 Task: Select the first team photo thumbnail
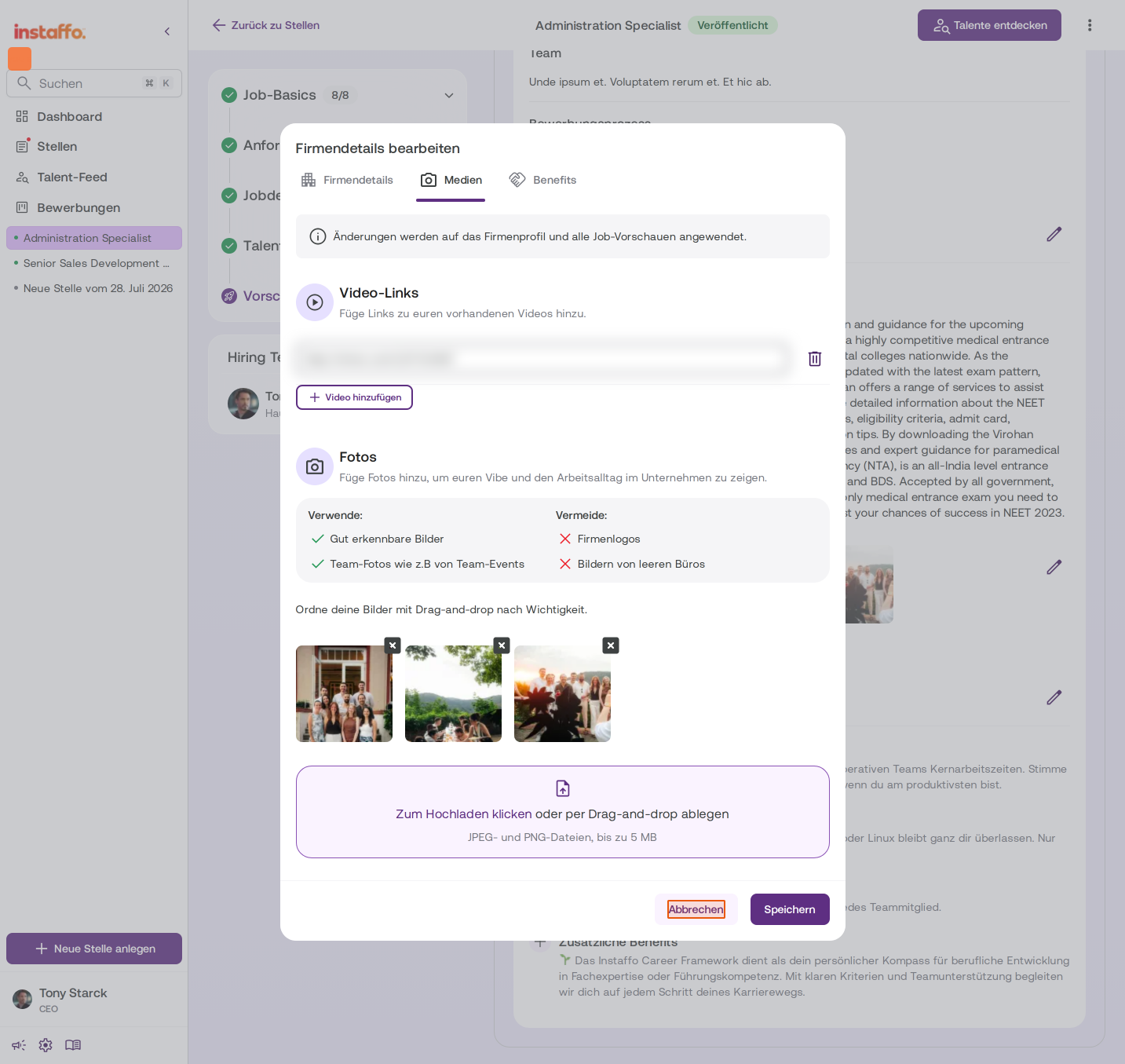pos(344,694)
